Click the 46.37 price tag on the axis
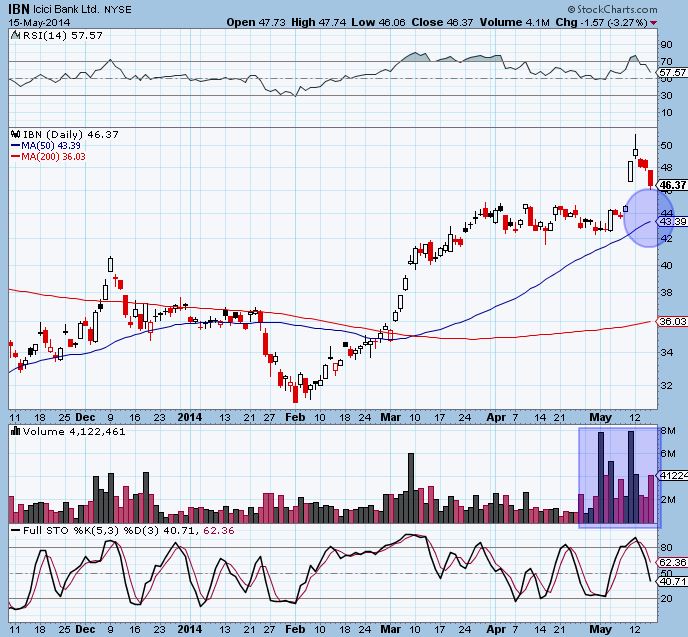Image resolution: width=688 pixels, height=637 pixels. 673,185
